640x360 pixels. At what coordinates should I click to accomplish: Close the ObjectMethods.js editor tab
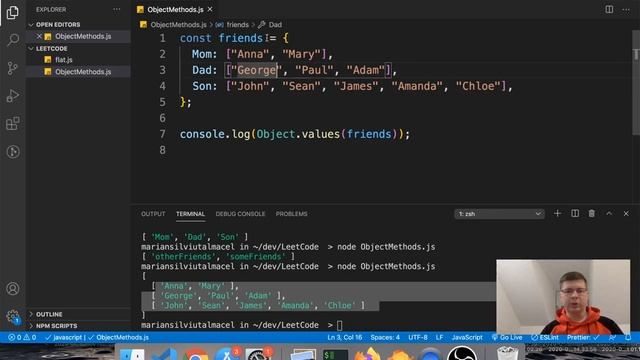point(210,9)
